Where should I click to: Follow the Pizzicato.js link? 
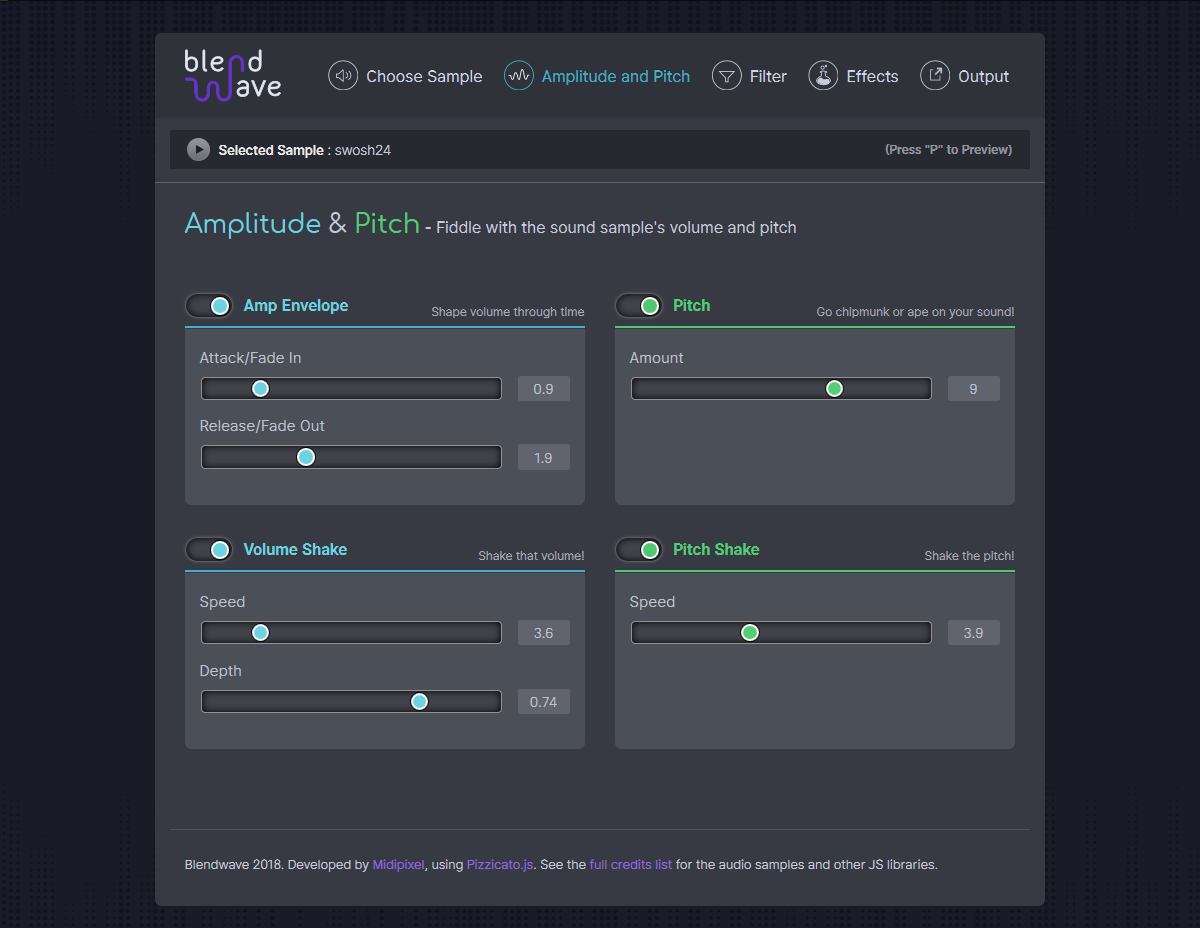tap(500, 865)
